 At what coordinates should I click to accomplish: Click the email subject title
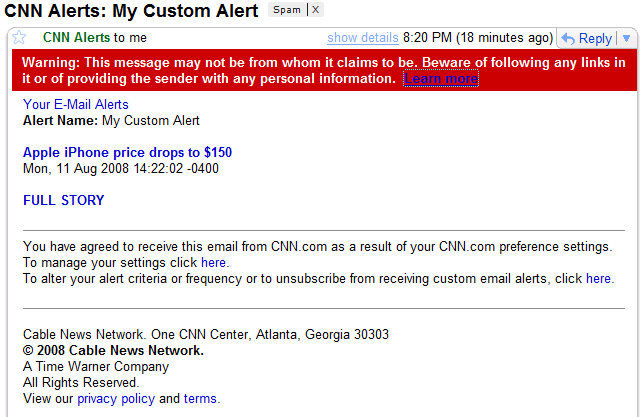coord(131,11)
